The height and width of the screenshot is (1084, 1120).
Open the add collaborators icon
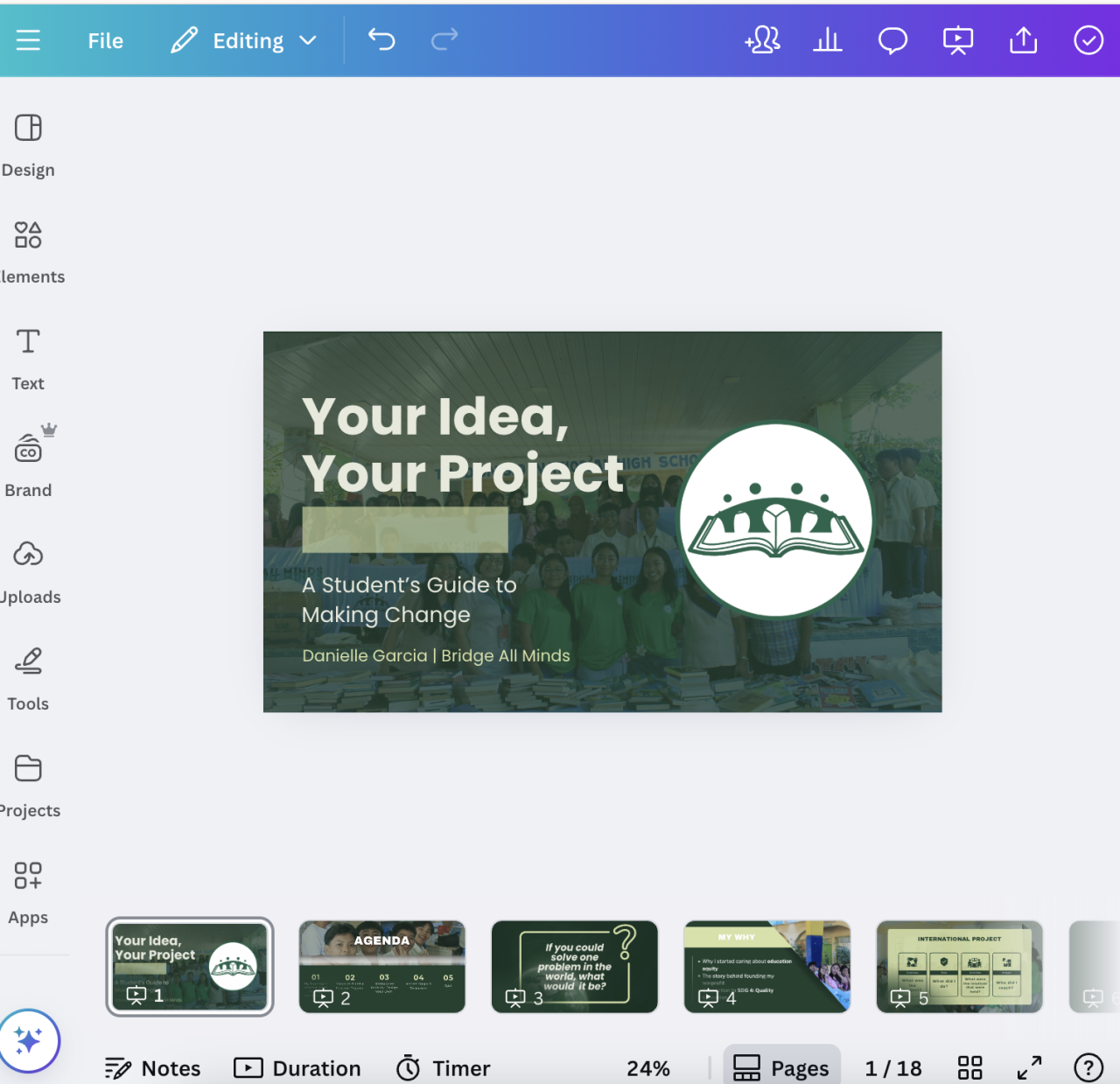click(762, 40)
